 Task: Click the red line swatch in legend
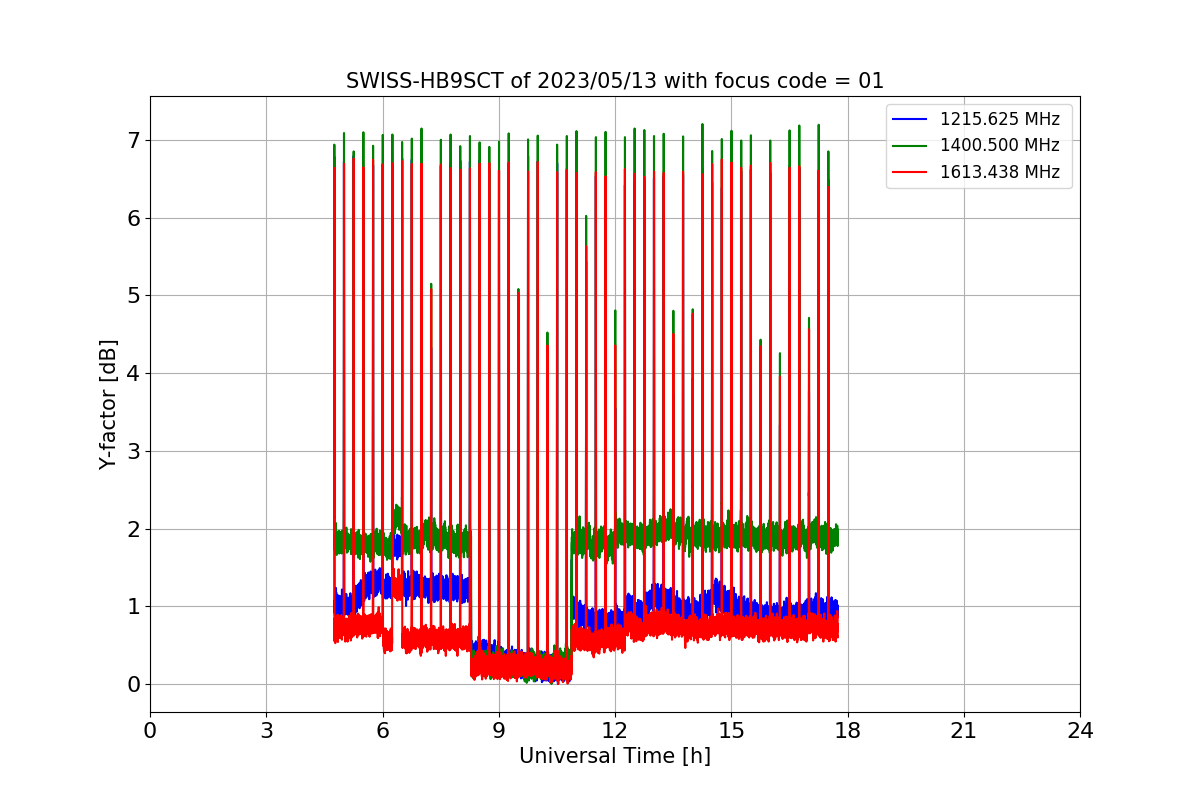[x=911, y=172]
